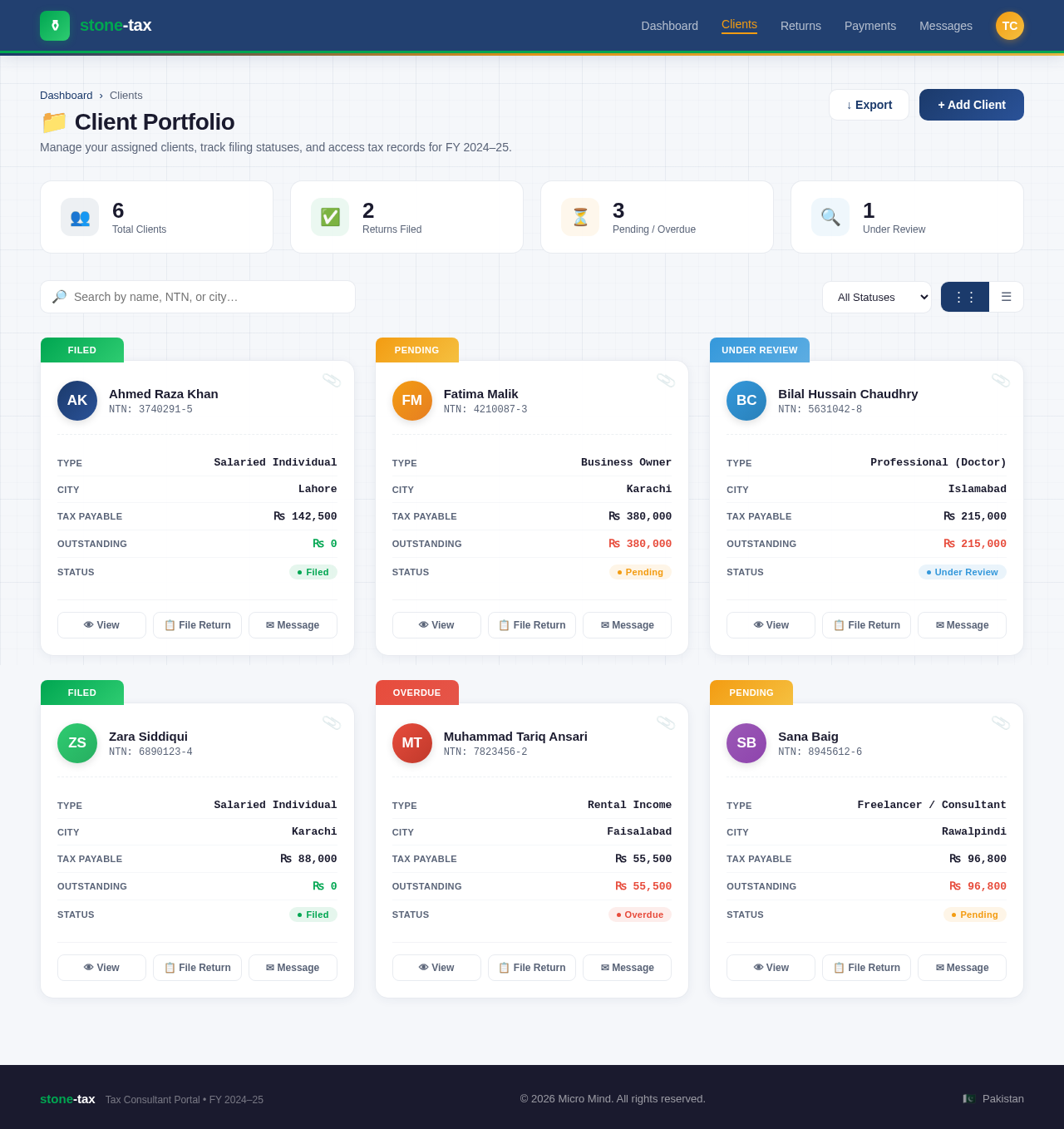Image resolution: width=1064 pixels, height=1129 pixels.
Task: Click the Add Client button
Action: tap(971, 105)
